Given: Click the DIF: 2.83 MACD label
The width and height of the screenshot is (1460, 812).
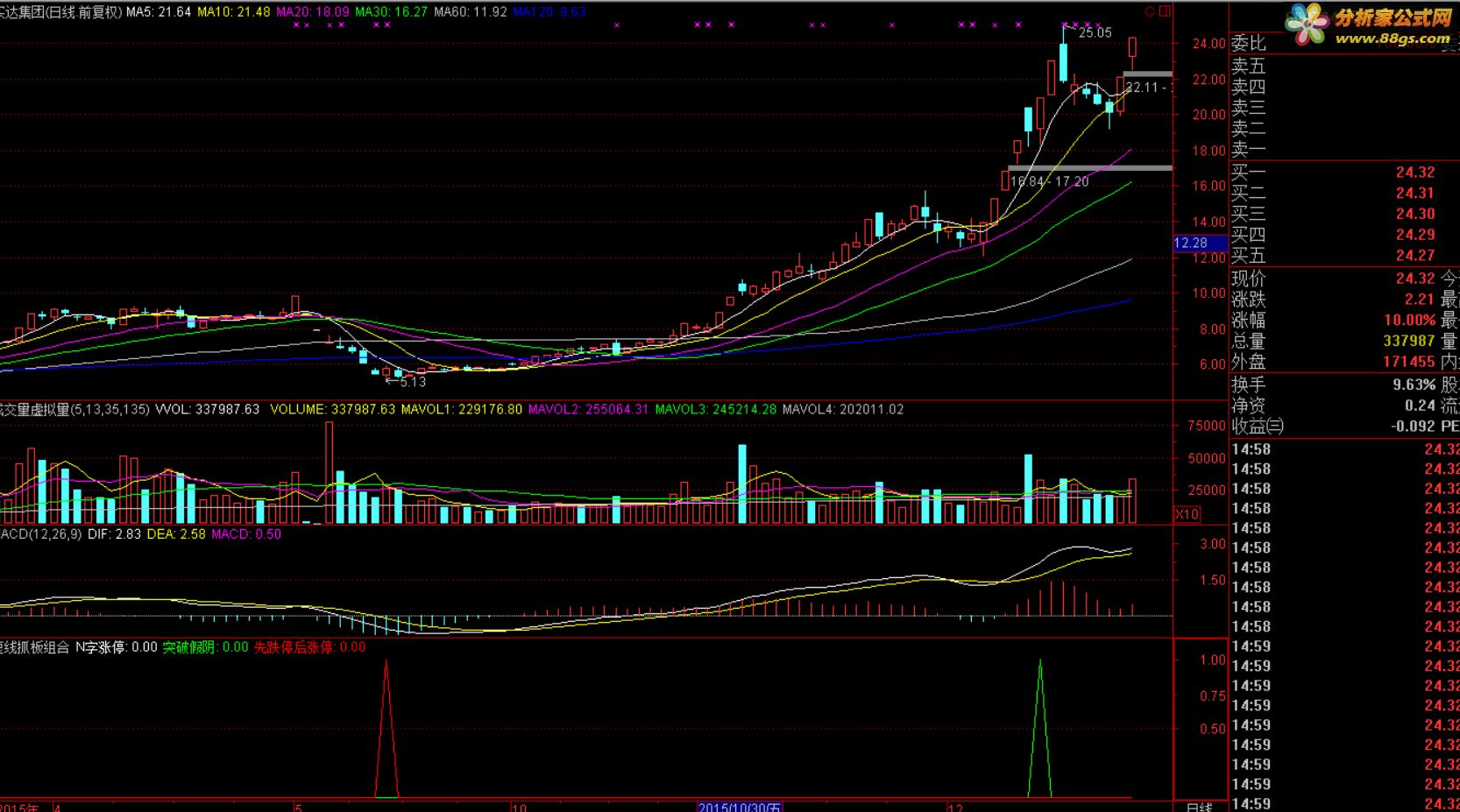Looking at the screenshot, I should [113, 533].
